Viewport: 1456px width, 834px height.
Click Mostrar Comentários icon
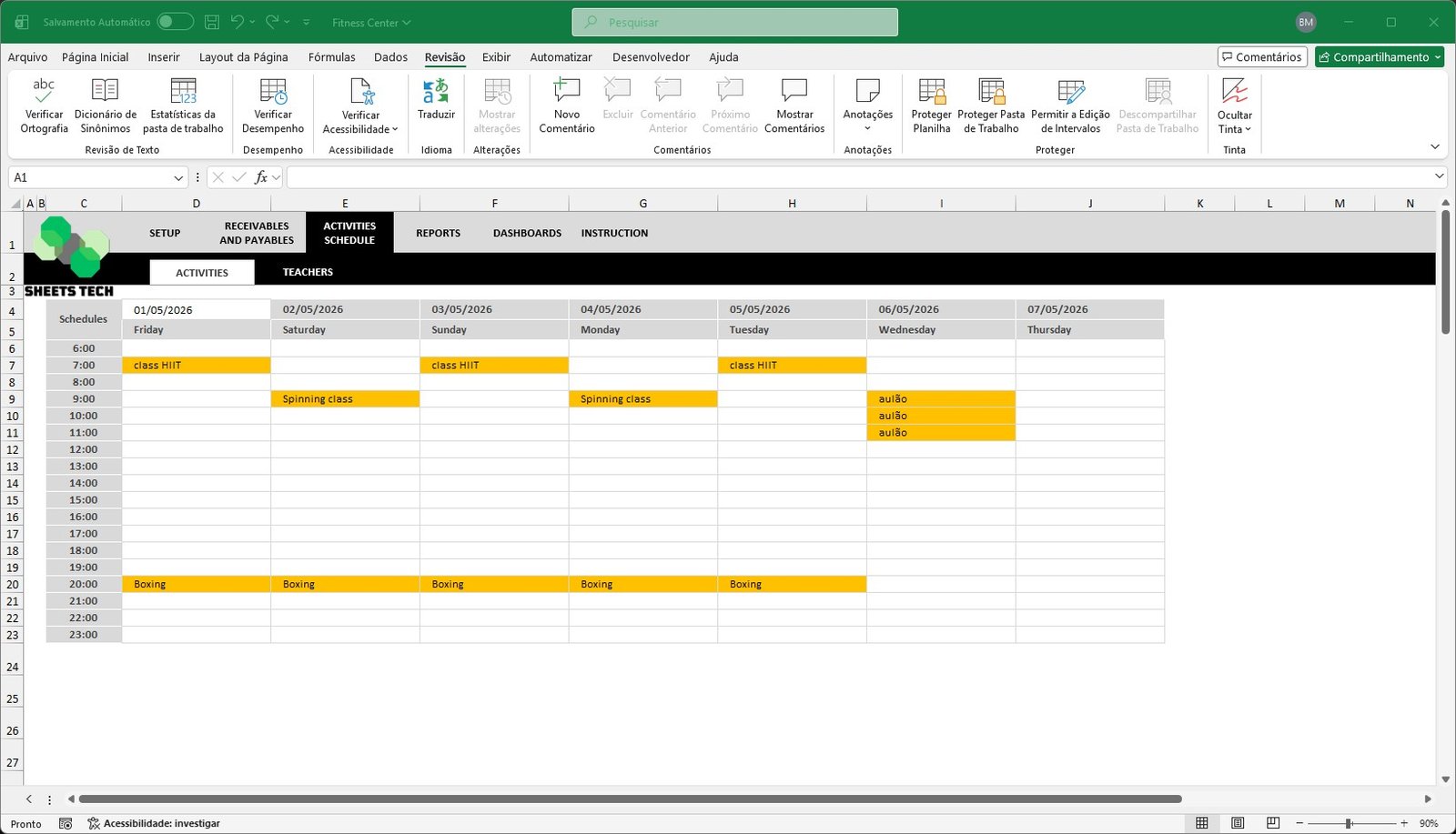tap(794, 92)
